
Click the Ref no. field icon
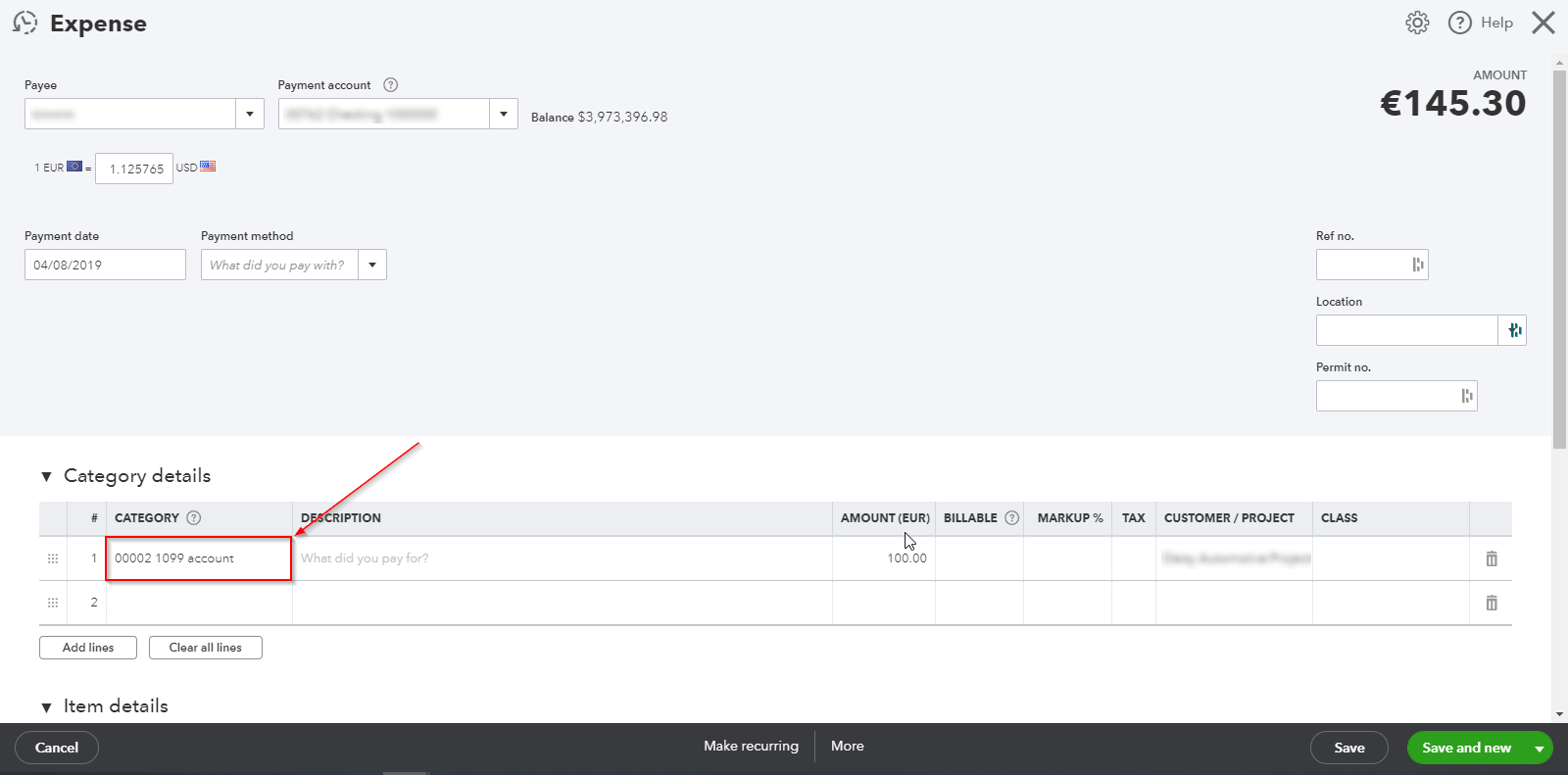point(1417,265)
